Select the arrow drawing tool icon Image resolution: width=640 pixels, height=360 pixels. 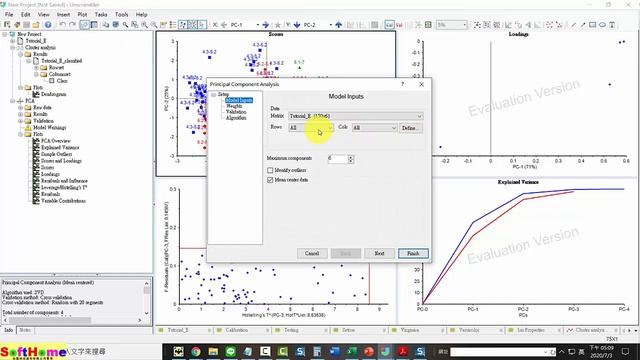tap(583, 25)
